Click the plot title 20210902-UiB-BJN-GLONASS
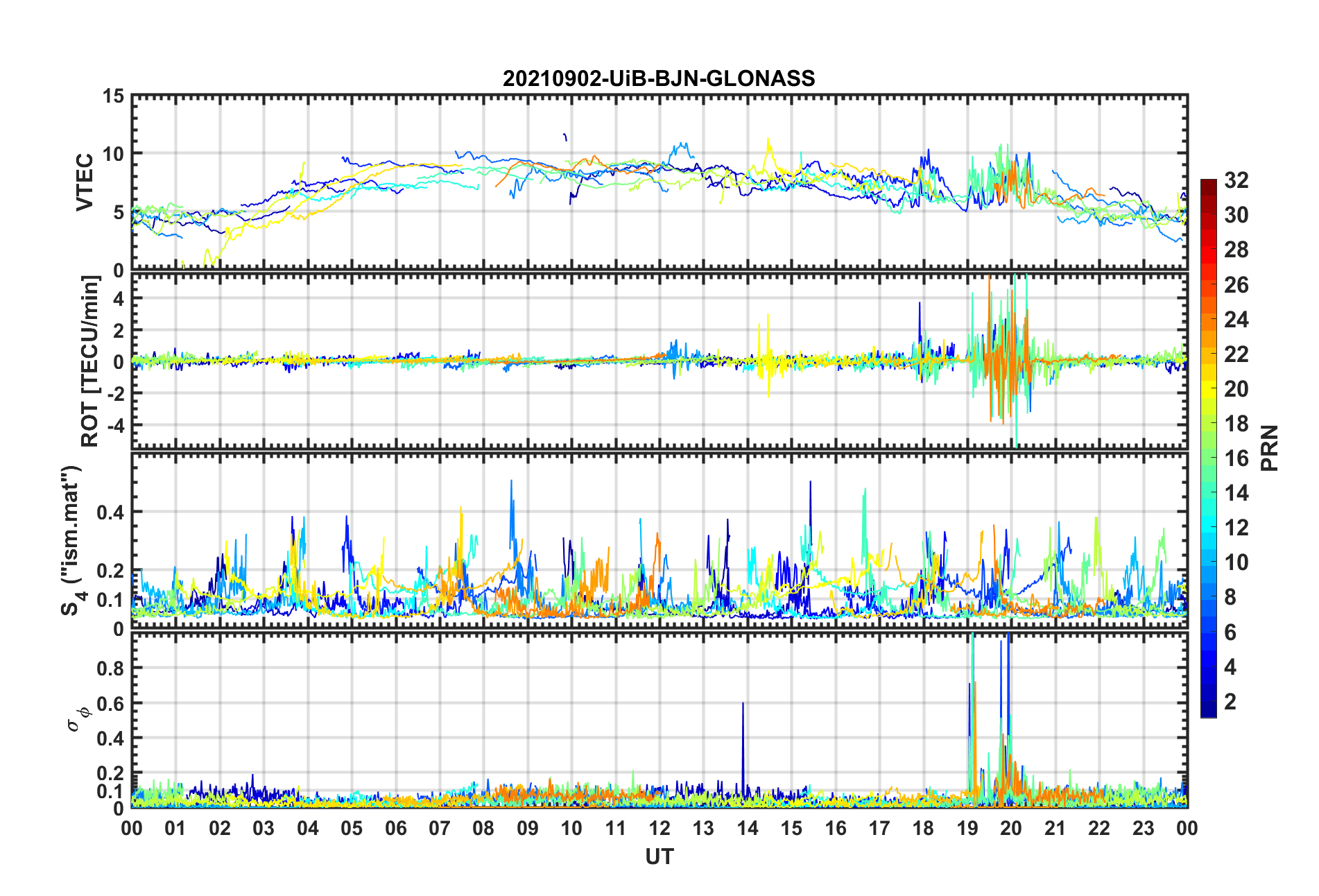The image size is (1319, 896). [659, 78]
